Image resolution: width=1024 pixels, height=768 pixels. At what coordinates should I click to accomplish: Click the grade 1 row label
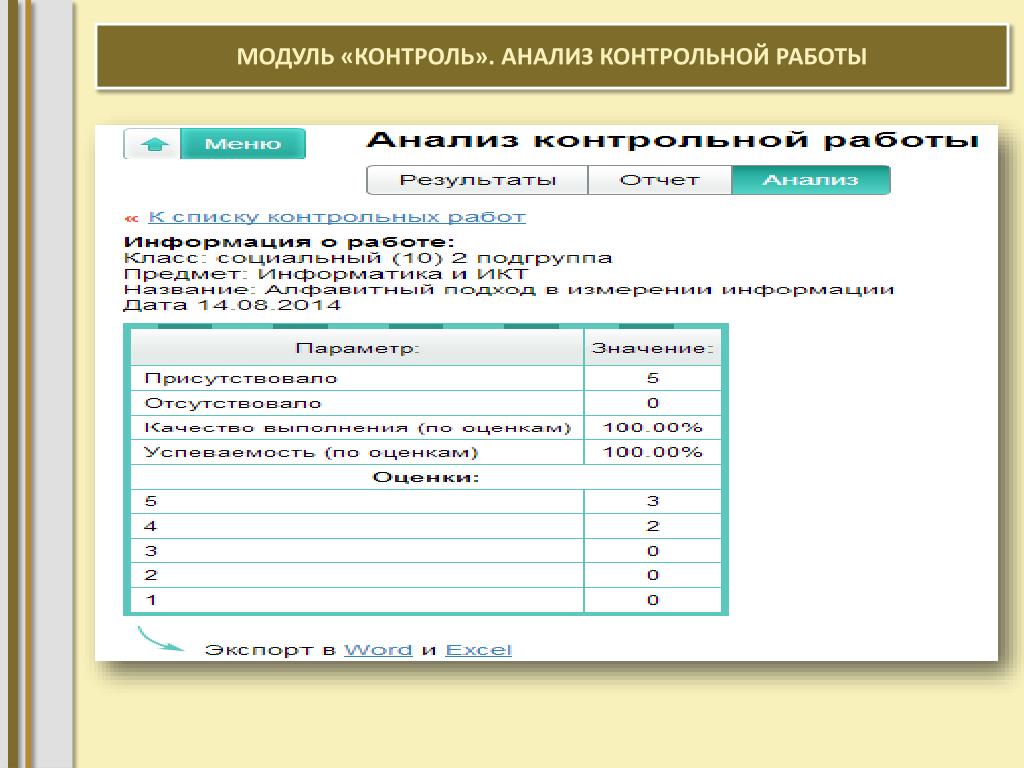151,600
